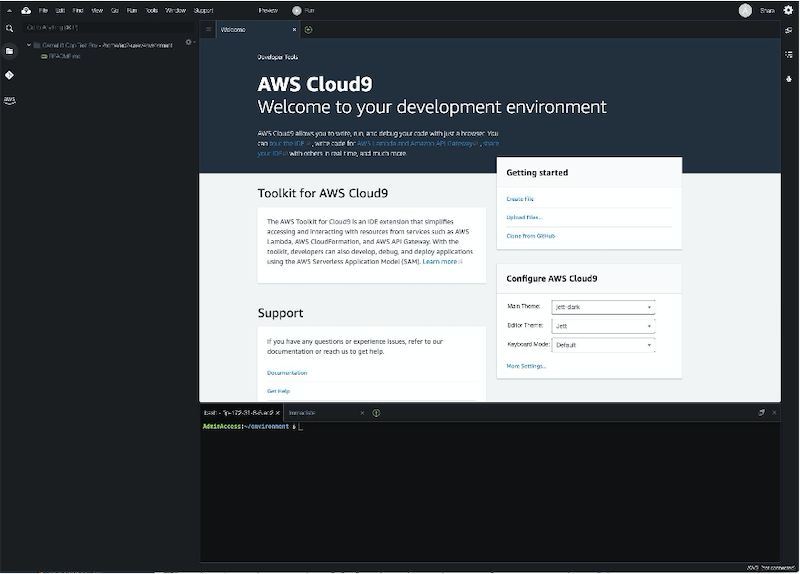800x574 pixels.
Task: Click the README.md file icon
Action: pyautogui.click(x=44, y=56)
